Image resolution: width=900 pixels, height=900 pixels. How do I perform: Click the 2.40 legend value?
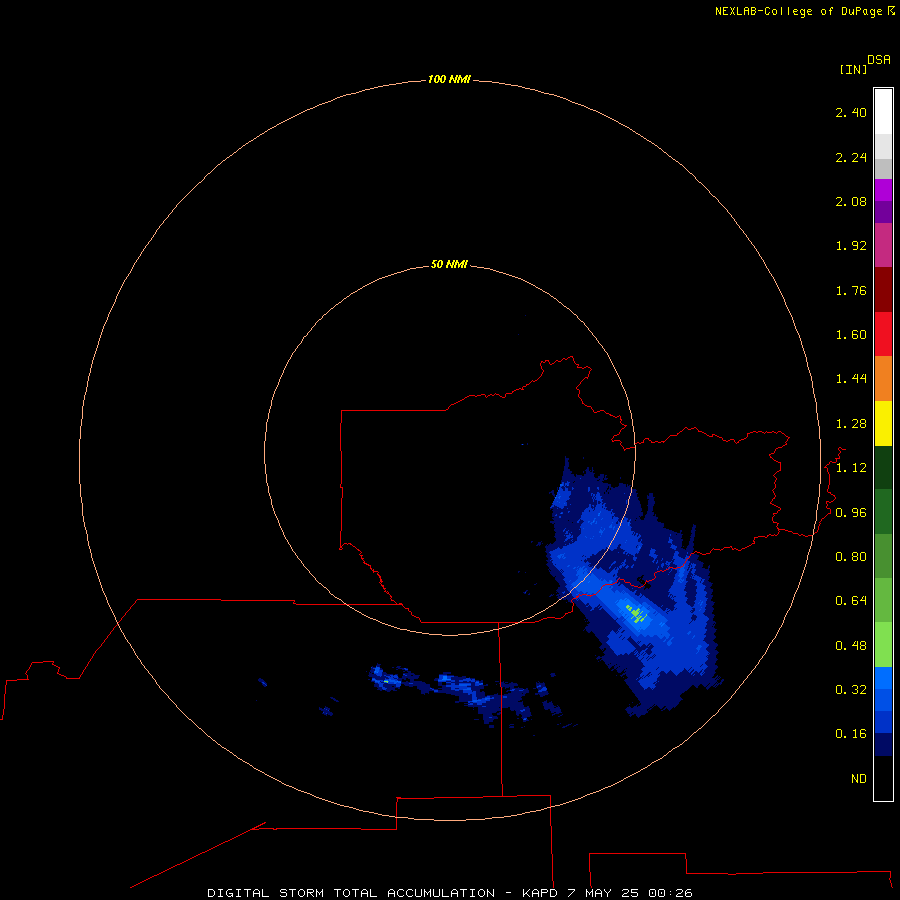(x=851, y=112)
